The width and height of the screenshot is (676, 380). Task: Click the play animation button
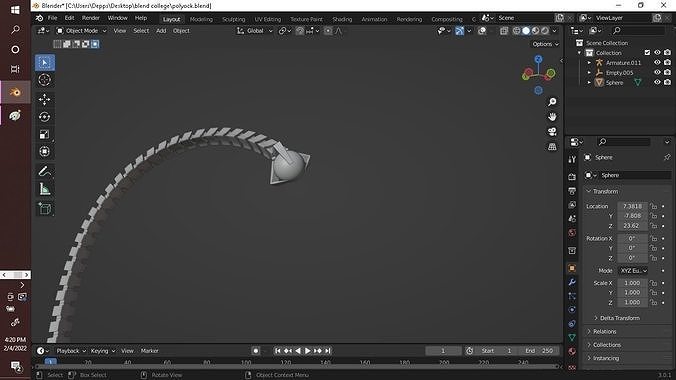(307, 351)
